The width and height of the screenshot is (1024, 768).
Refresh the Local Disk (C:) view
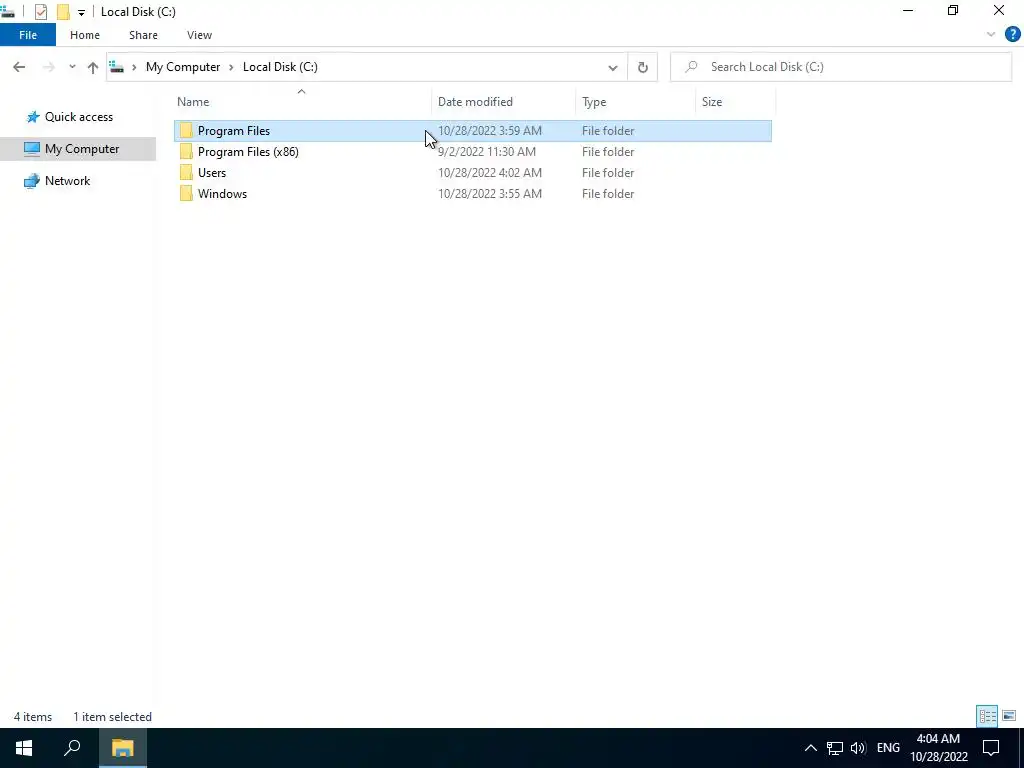(643, 67)
